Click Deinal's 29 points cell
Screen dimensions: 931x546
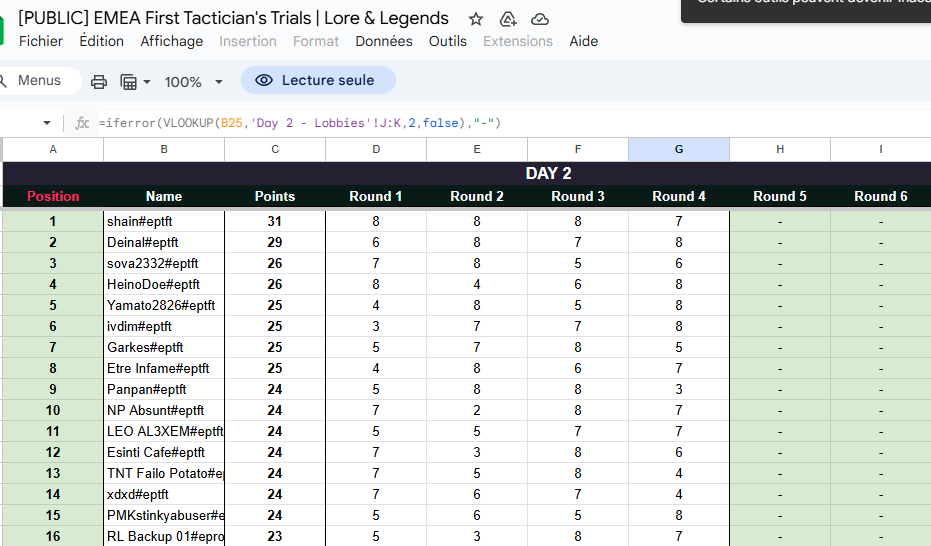click(275, 242)
